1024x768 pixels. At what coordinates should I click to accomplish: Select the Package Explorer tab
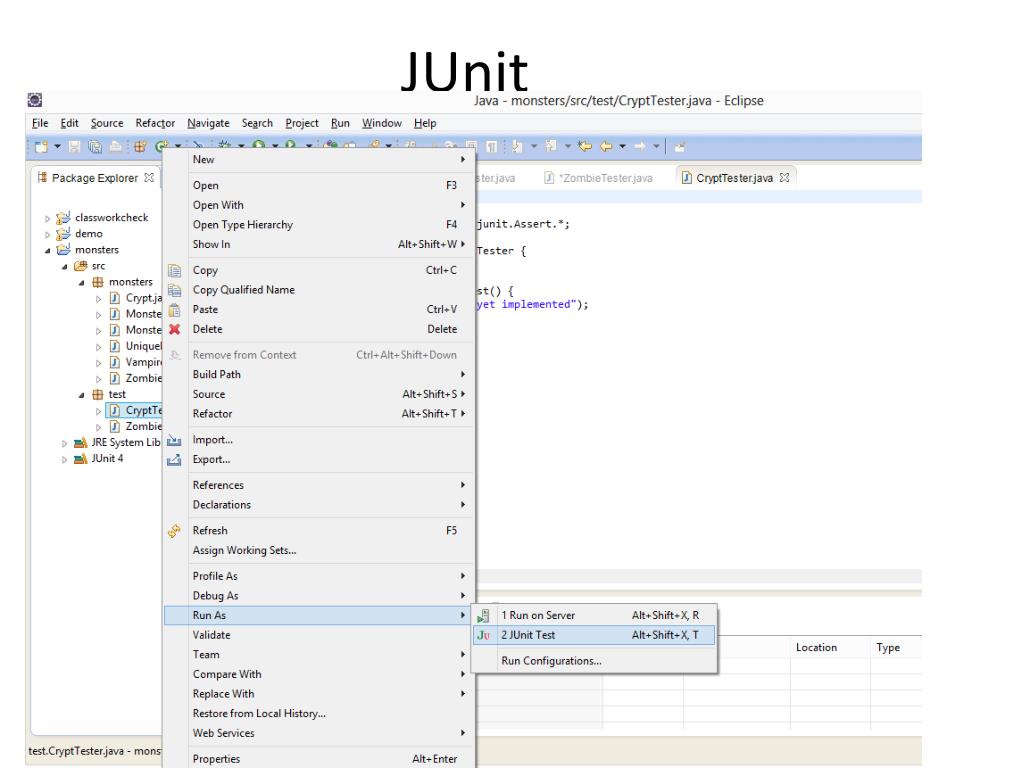94,178
